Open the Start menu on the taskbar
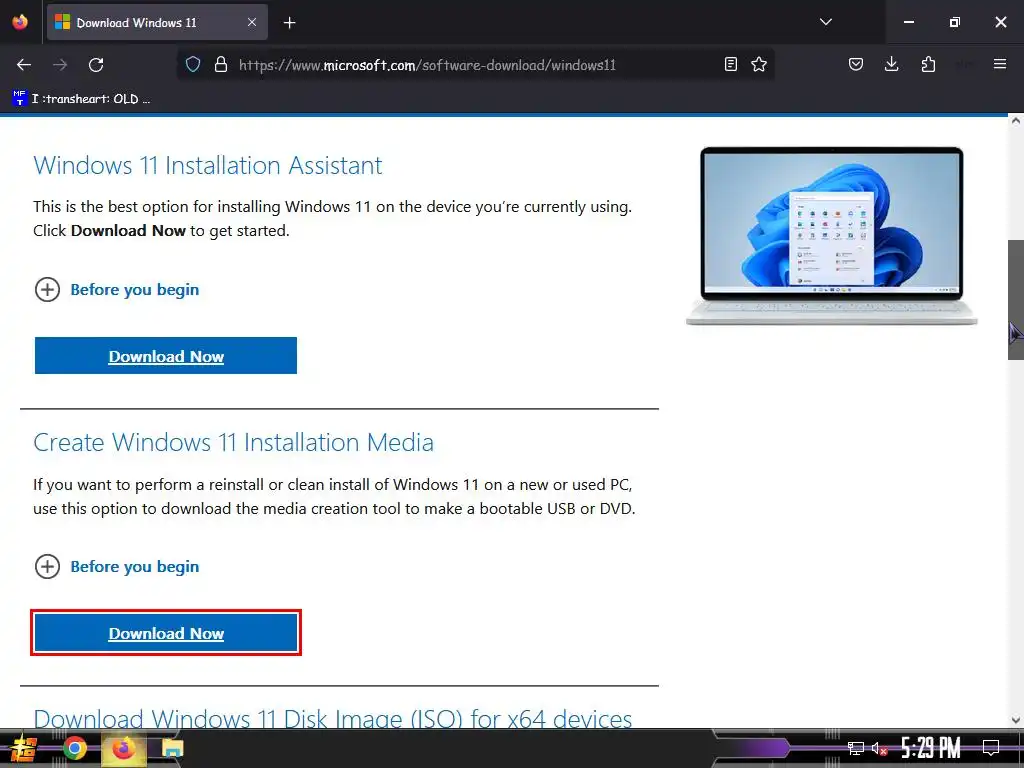 point(24,748)
